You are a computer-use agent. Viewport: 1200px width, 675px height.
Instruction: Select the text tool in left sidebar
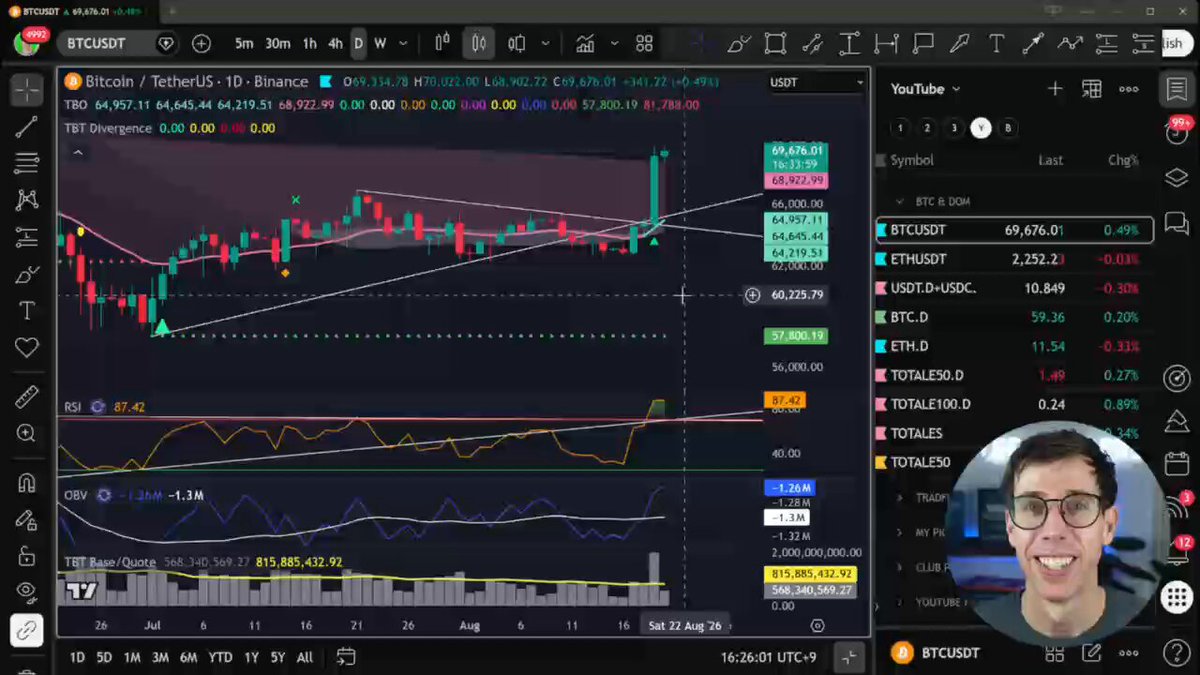(26, 310)
